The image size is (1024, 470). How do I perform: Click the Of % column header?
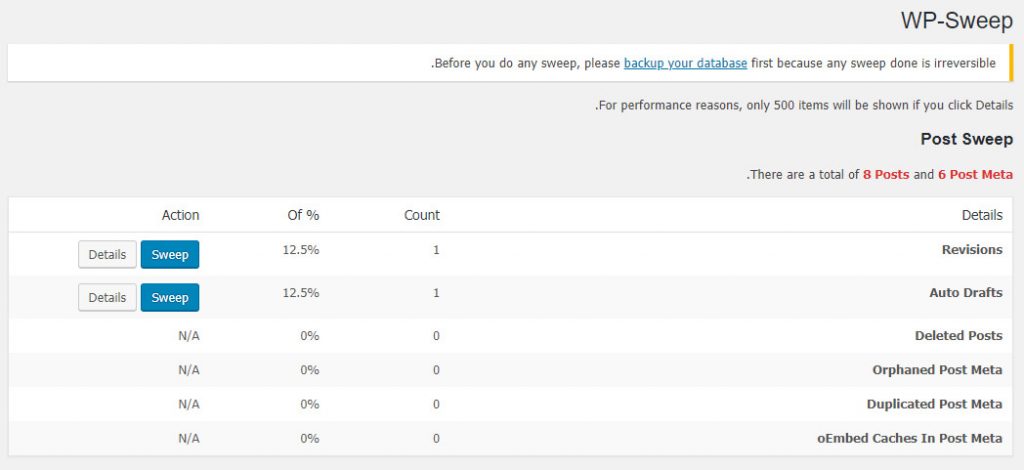click(x=303, y=215)
